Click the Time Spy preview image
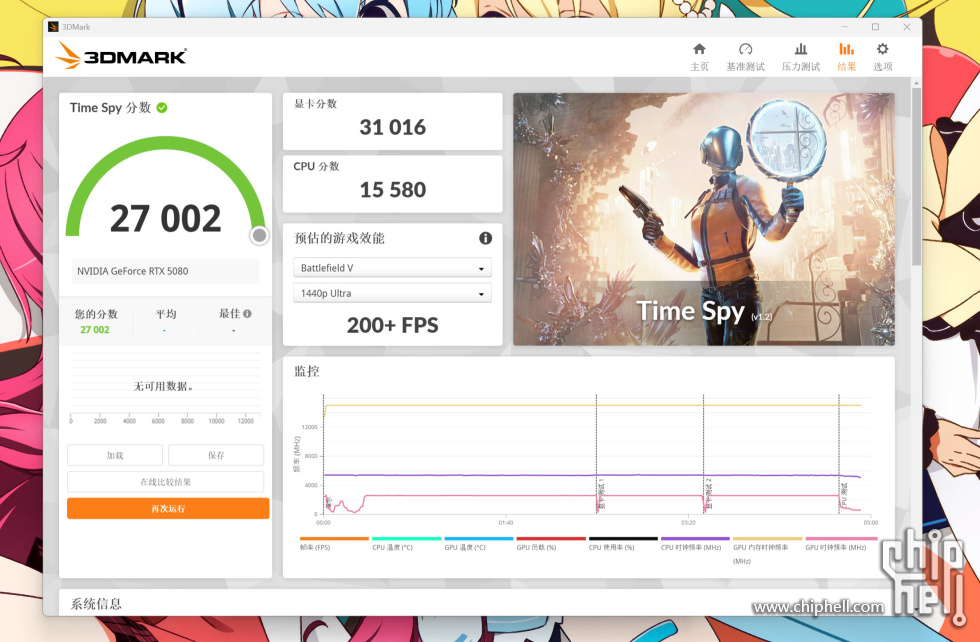The width and height of the screenshot is (980, 642). click(x=704, y=219)
